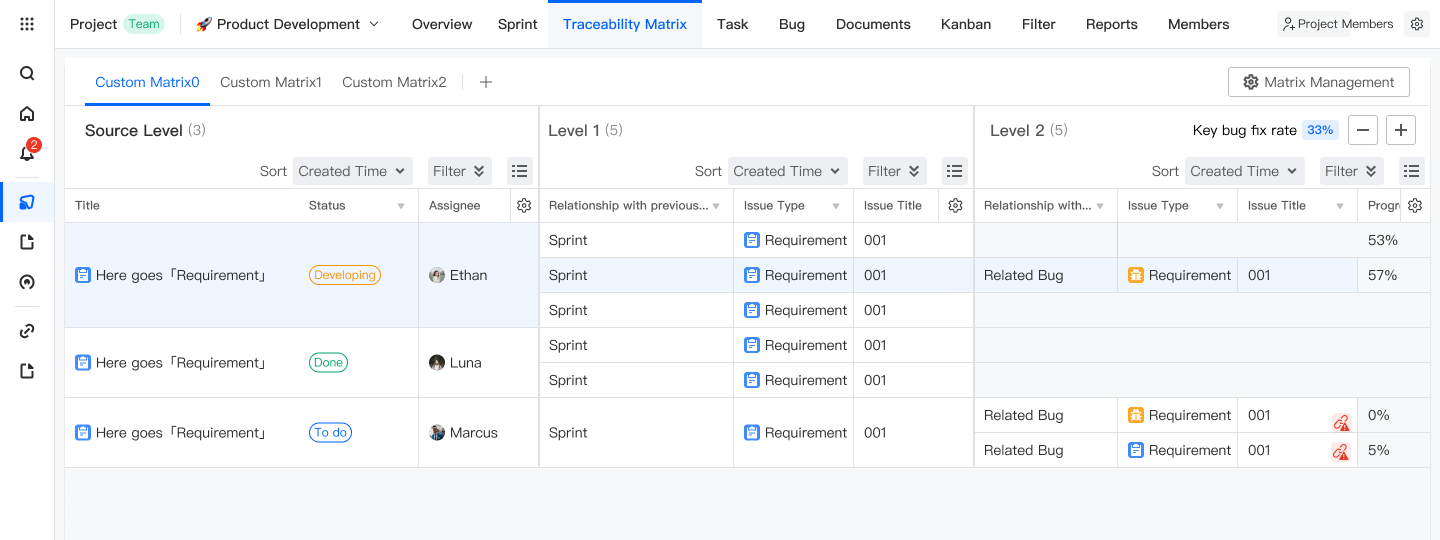
Task: Click the link chain icon in sidebar
Action: click(x=27, y=331)
